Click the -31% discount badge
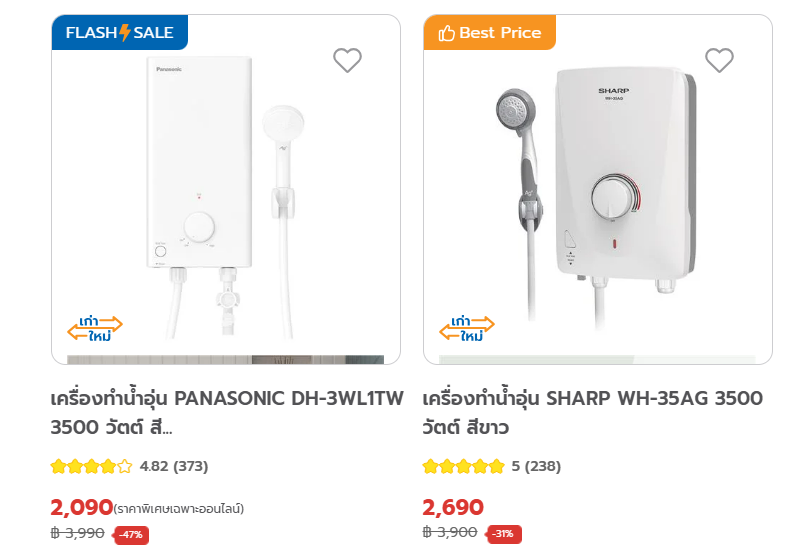This screenshot has height=550, width=790. click(504, 534)
